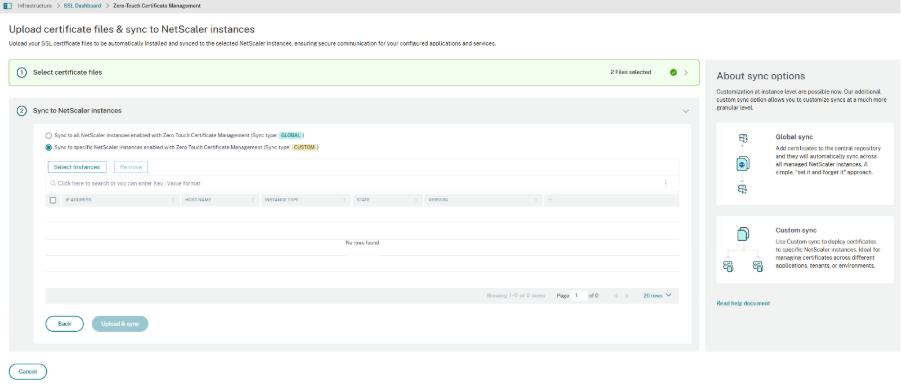
Task: Sort by HOST NAME column
Action: click(220, 200)
